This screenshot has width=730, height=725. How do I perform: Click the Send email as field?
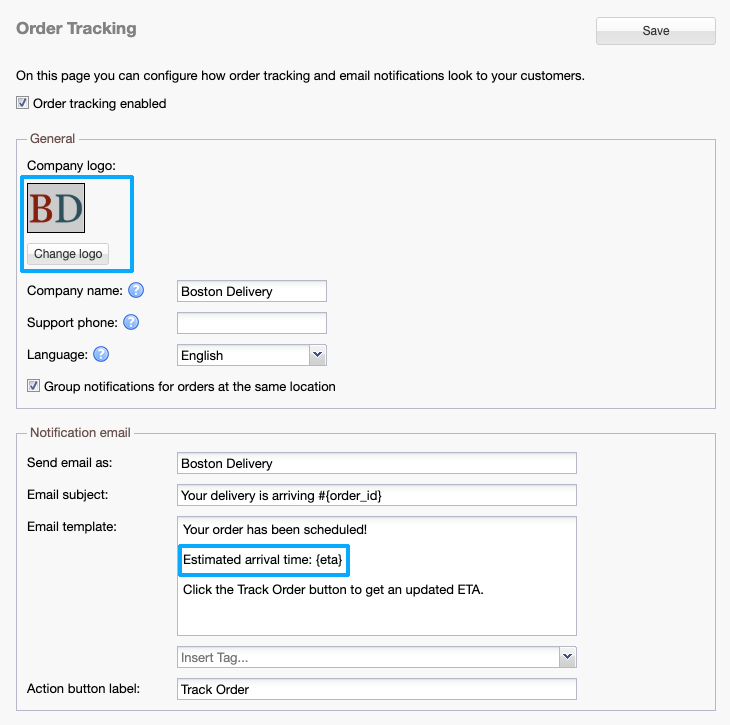(x=377, y=463)
